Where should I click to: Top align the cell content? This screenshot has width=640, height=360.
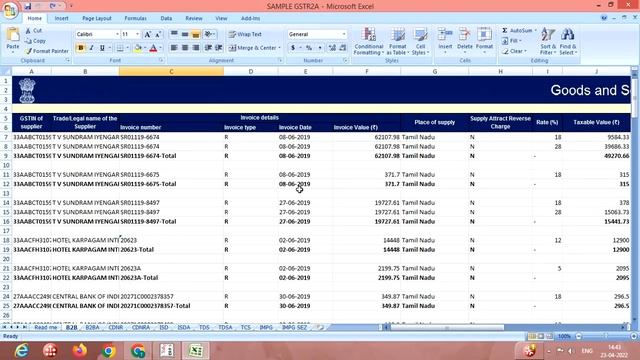pos(174,34)
